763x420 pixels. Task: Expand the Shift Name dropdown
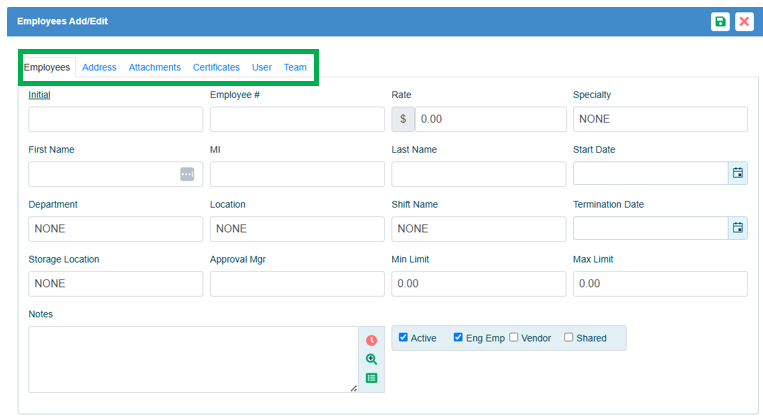pyautogui.click(x=478, y=229)
